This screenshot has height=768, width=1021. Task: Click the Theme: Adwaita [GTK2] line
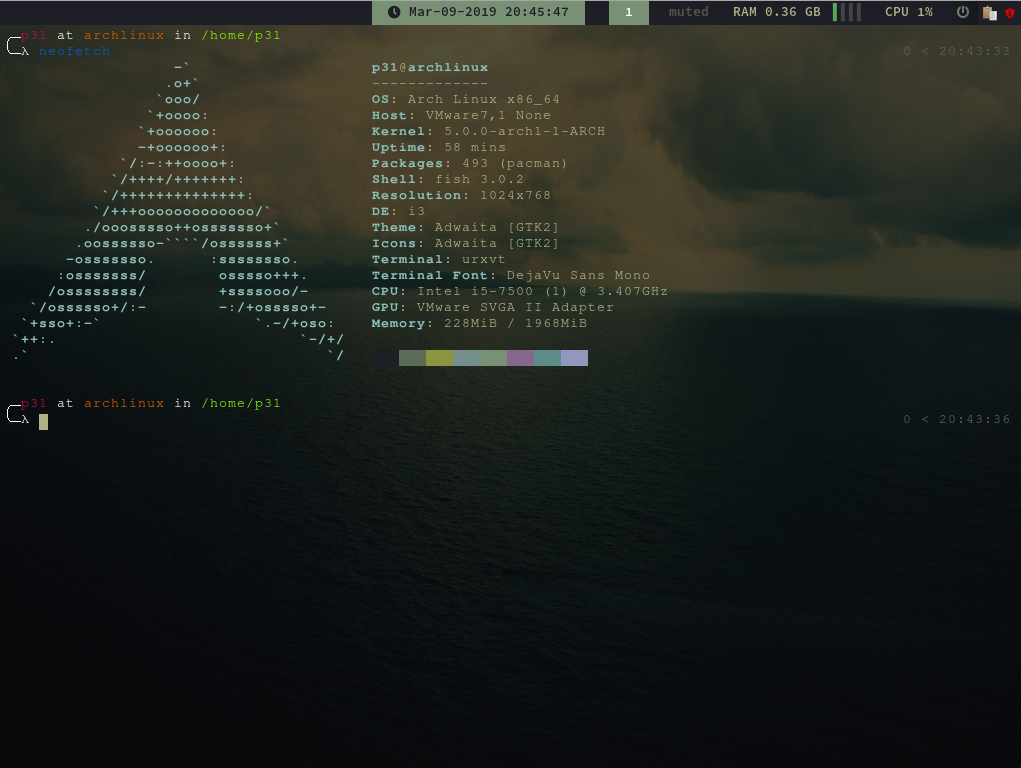click(x=465, y=227)
